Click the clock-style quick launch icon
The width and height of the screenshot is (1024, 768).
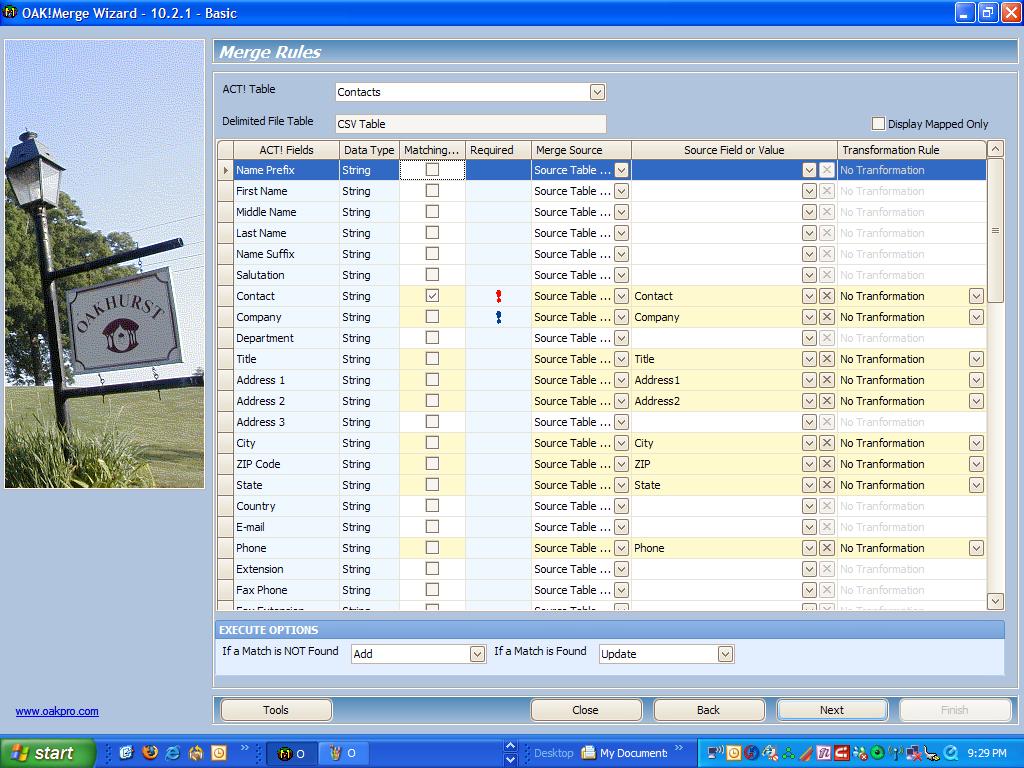[219, 752]
